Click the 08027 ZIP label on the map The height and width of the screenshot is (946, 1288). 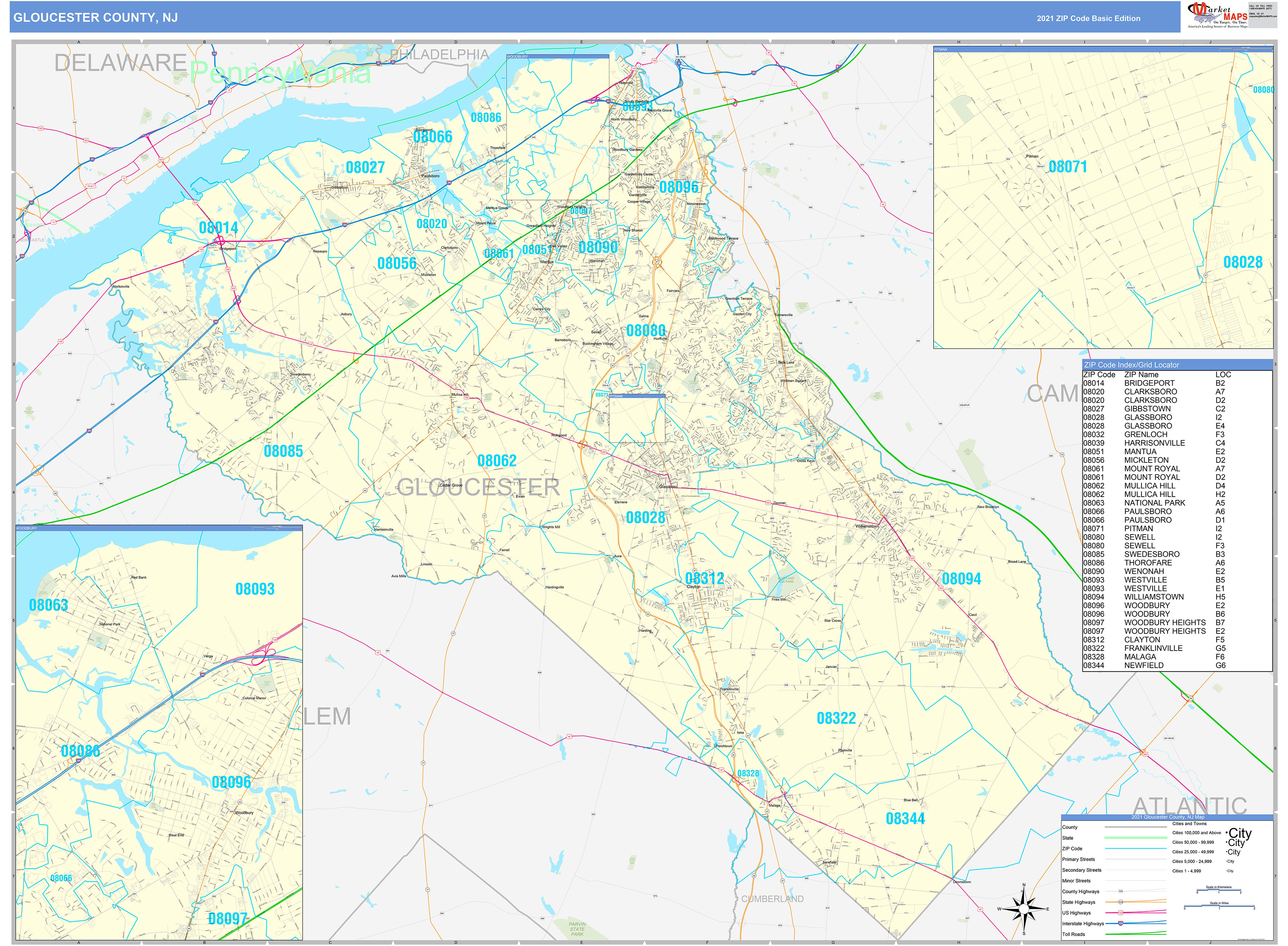[365, 167]
